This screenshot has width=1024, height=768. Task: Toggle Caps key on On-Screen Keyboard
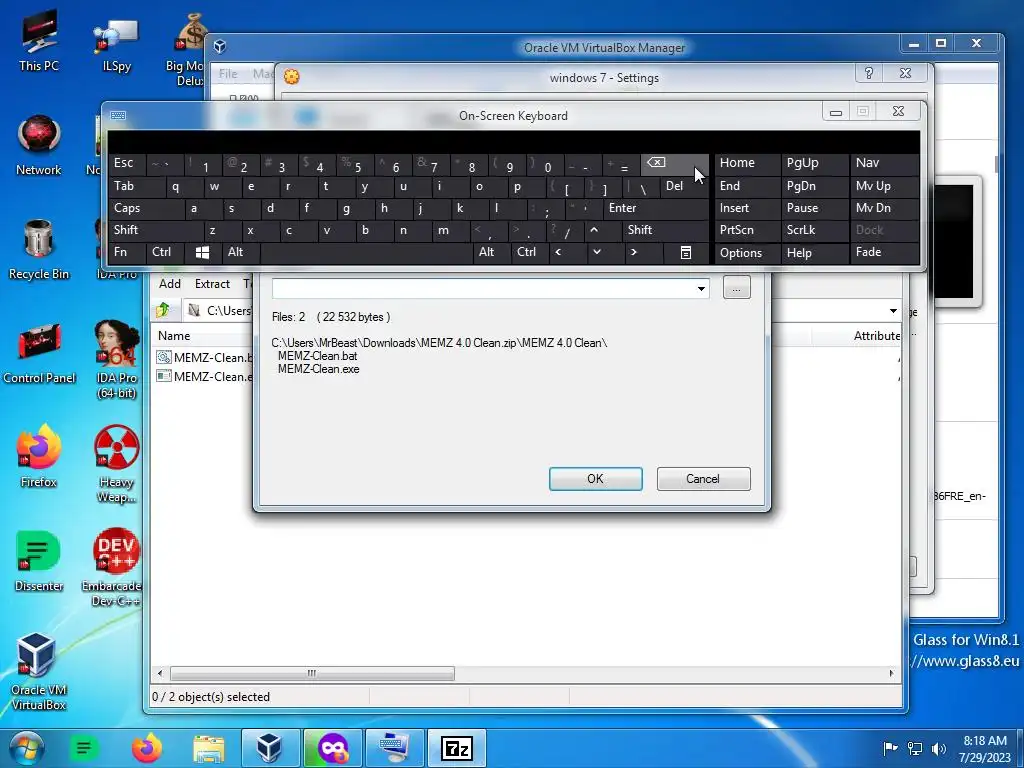146,208
